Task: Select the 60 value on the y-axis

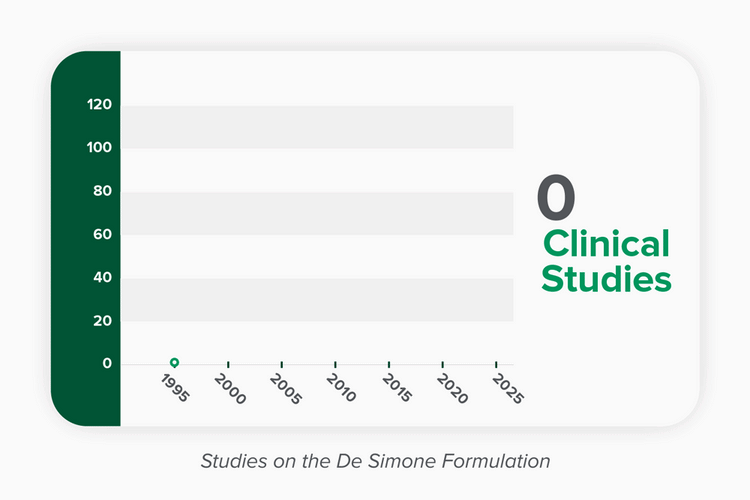Action: (x=103, y=234)
